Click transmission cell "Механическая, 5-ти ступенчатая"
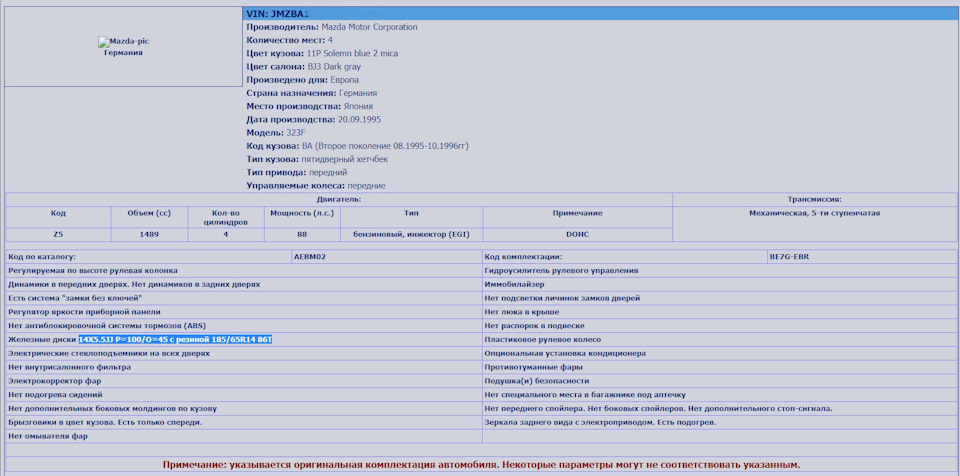 click(815, 224)
